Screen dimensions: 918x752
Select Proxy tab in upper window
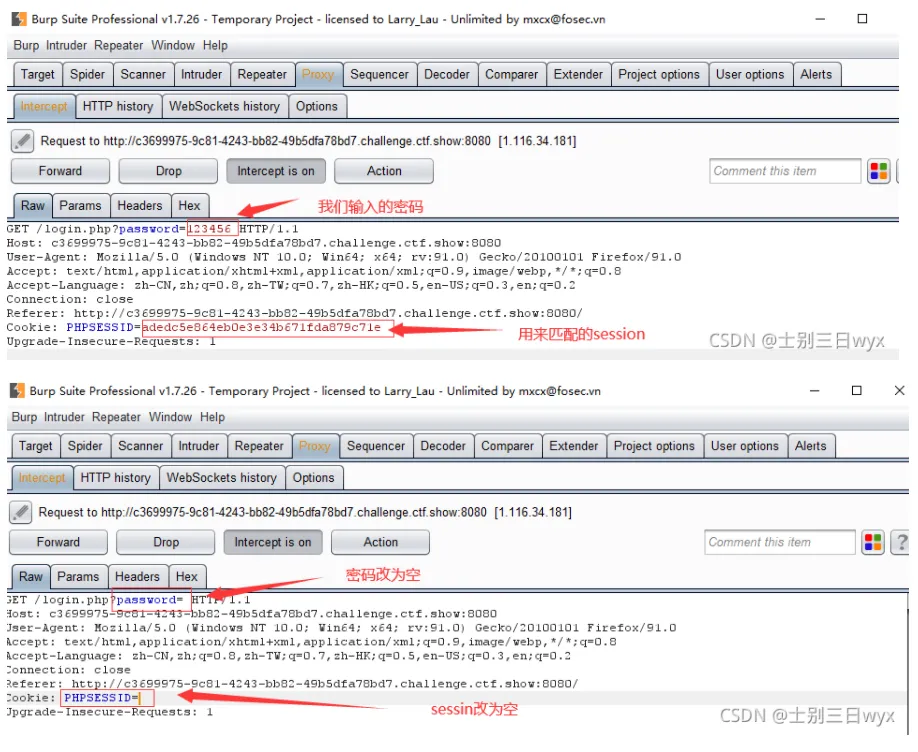click(318, 74)
